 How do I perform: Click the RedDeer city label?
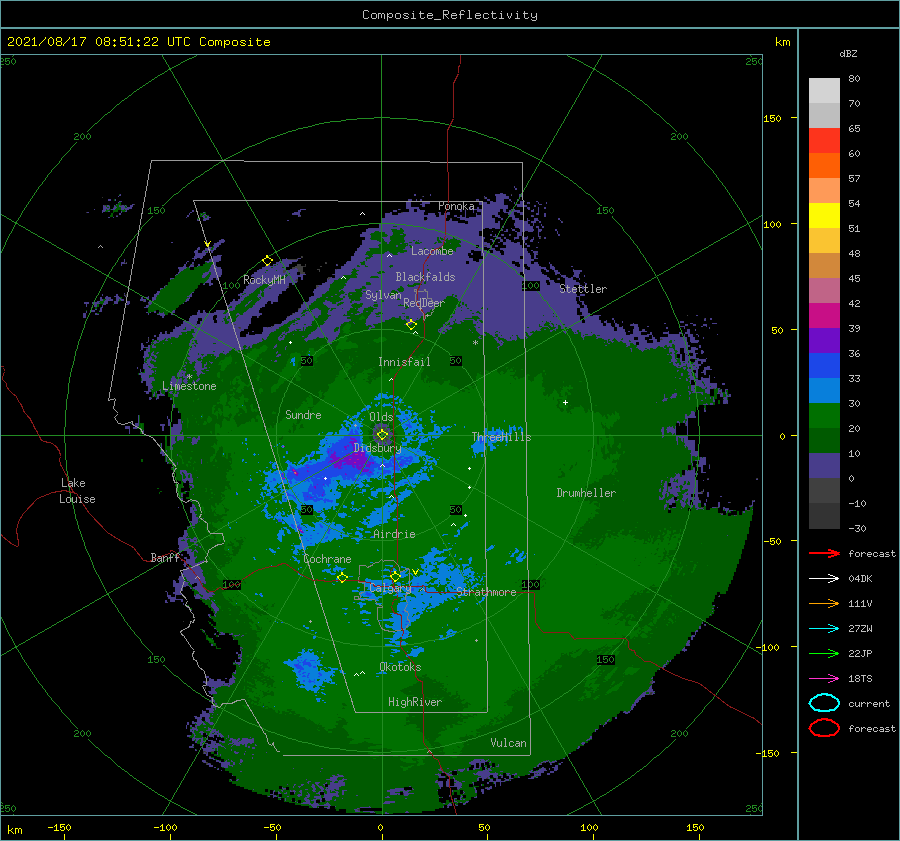click(x=424, y=303)
